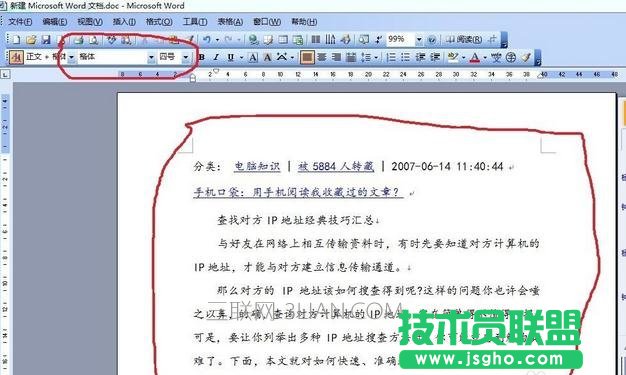Click the Character Border icon

253,57
